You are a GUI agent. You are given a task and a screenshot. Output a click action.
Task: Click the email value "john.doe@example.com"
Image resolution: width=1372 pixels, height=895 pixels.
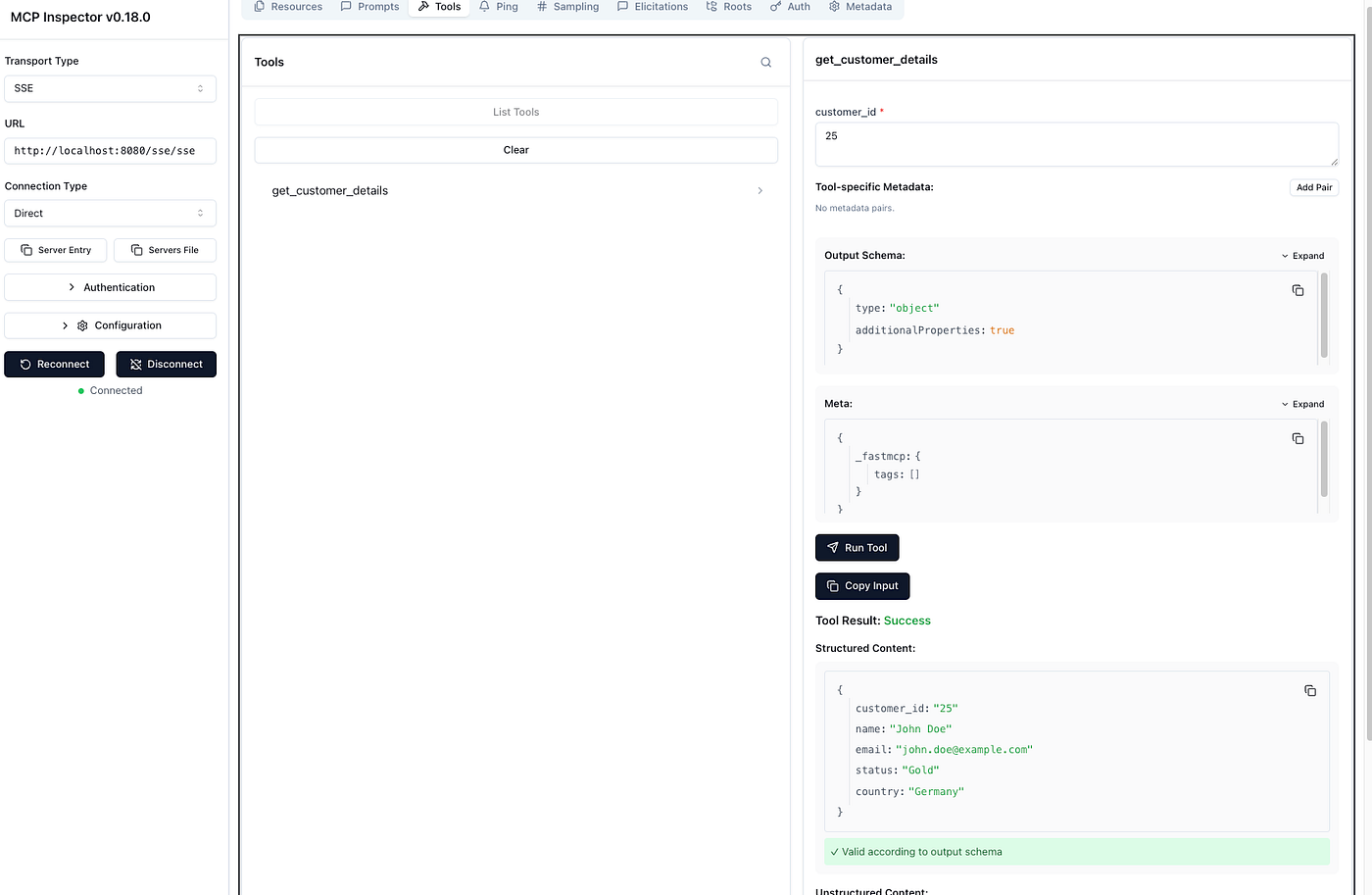pyautogui.click(x=964, y=750)
